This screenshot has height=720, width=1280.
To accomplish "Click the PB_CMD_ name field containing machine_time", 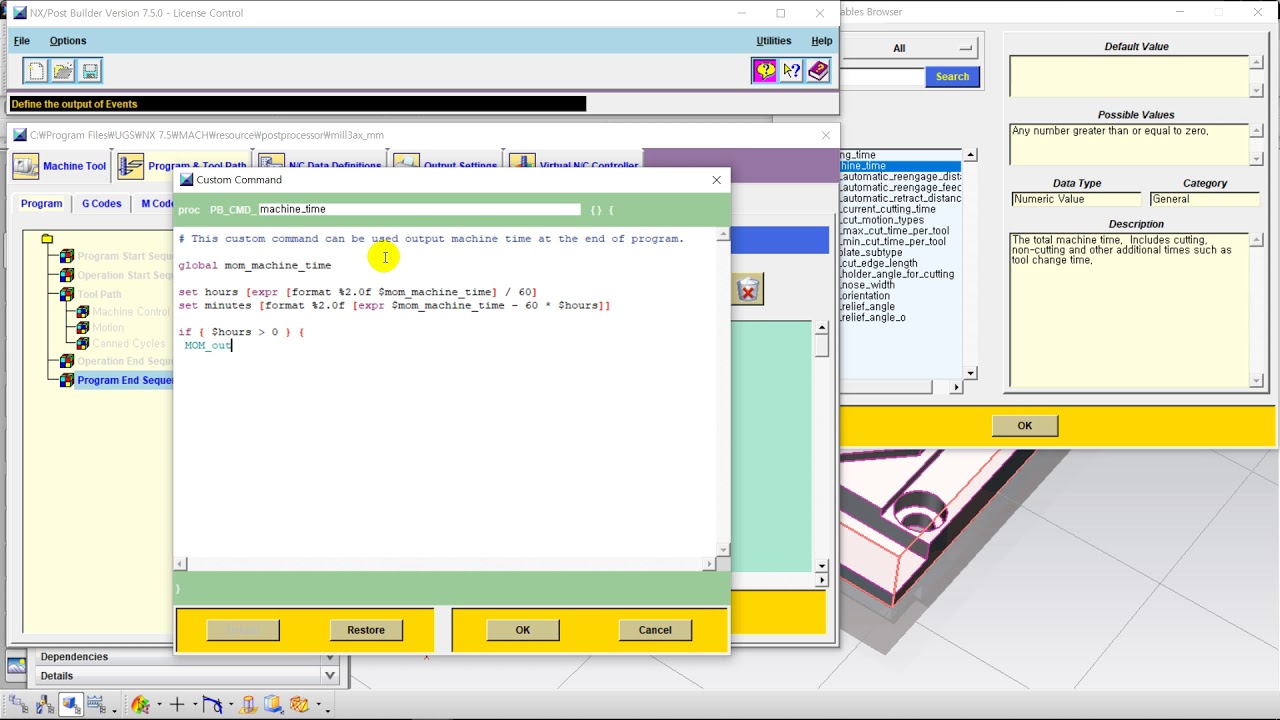I will [419, 209].
